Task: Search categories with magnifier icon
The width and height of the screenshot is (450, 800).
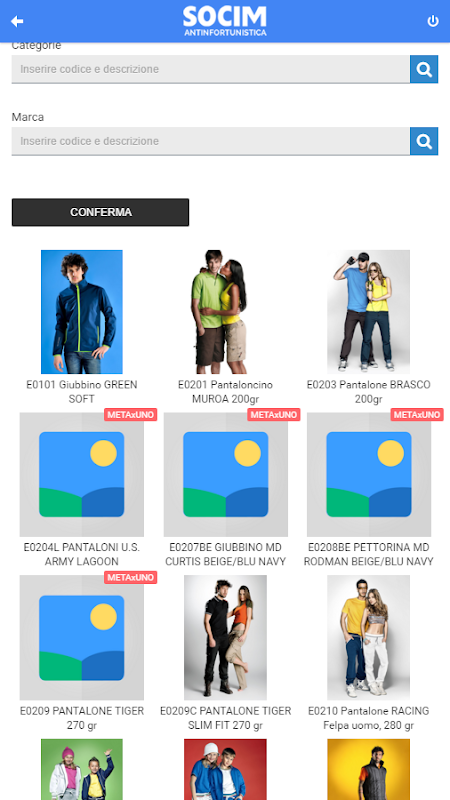Action: [x=424, y=69]
